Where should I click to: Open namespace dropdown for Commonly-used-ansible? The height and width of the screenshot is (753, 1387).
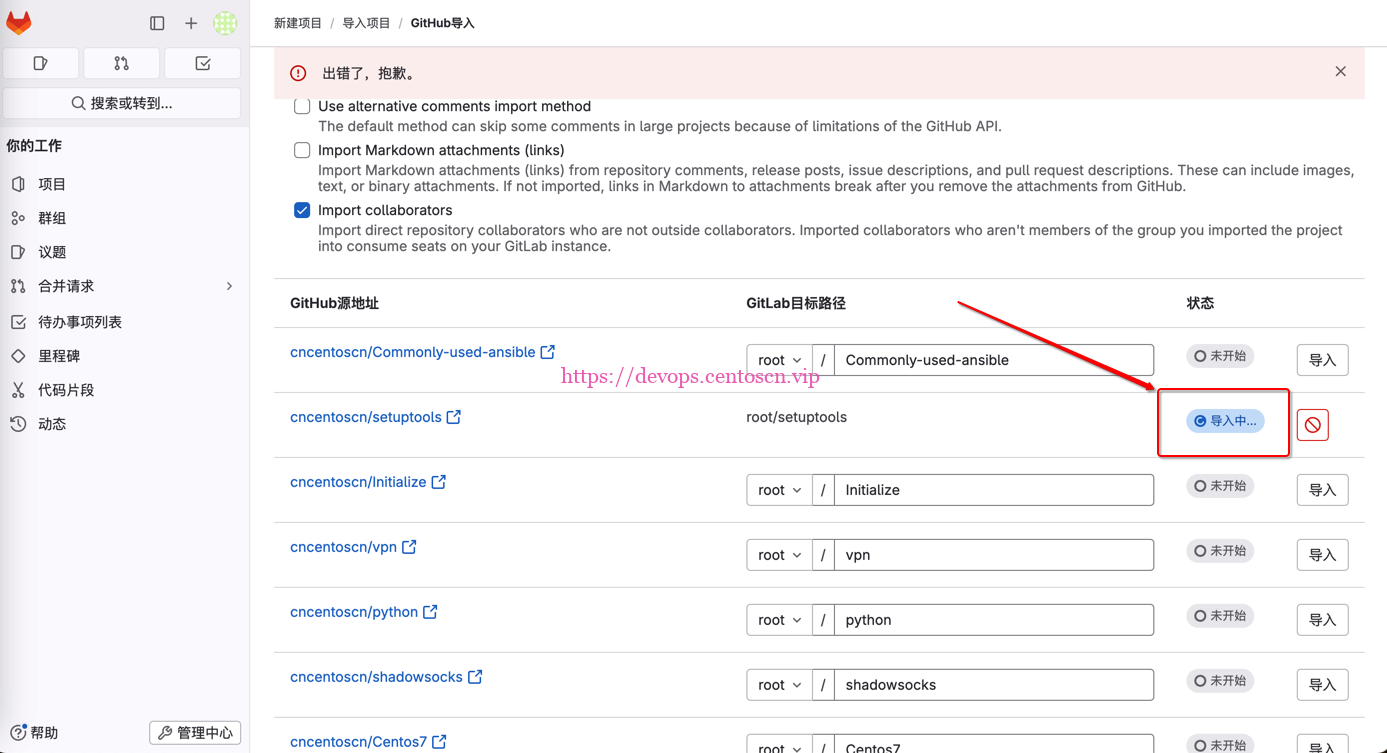tap(779, 360)
